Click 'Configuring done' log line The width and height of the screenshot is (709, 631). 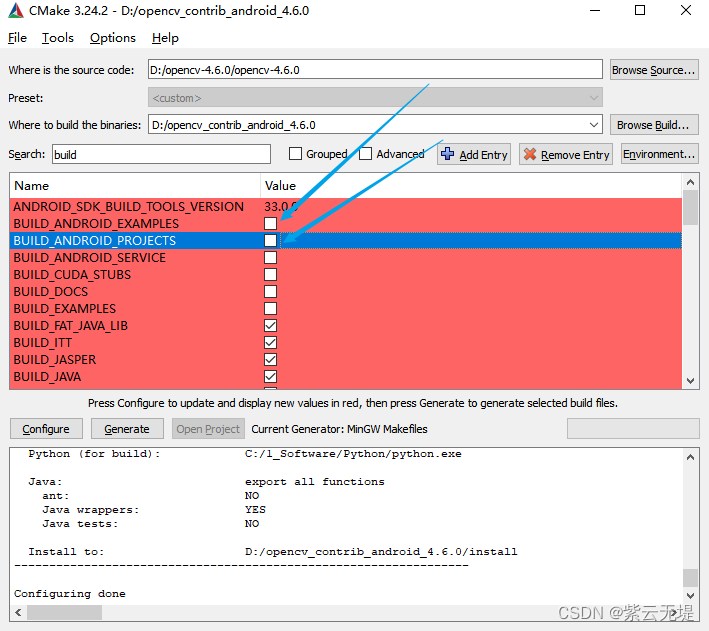[x=70, y=593]
